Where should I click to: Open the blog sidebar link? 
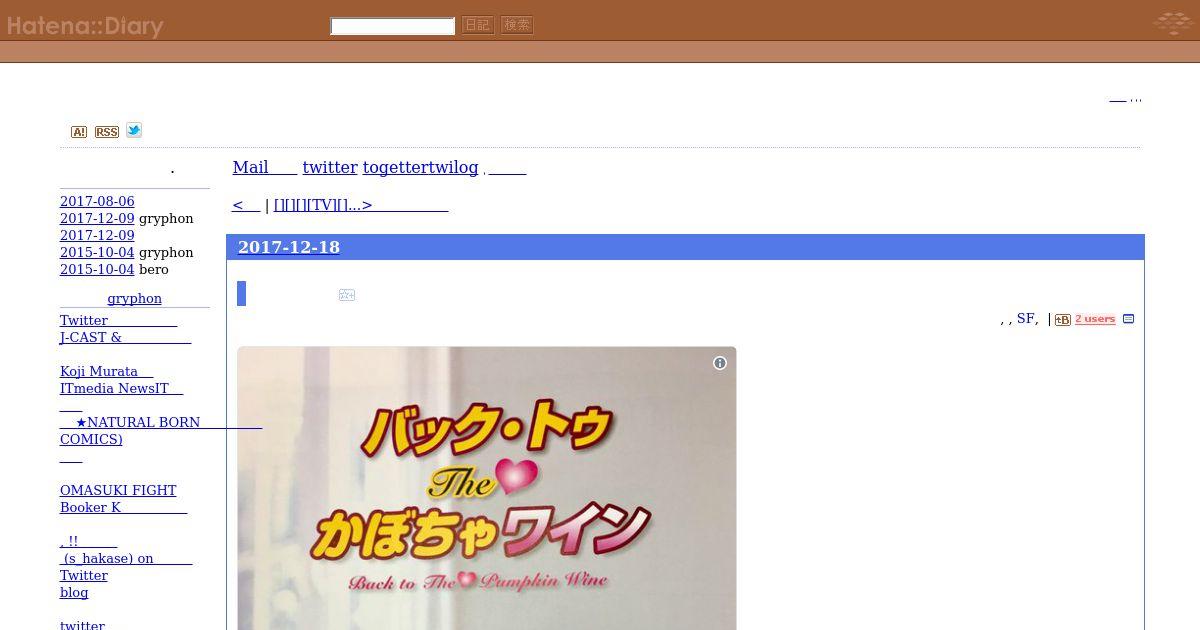[x=74, y=592]
